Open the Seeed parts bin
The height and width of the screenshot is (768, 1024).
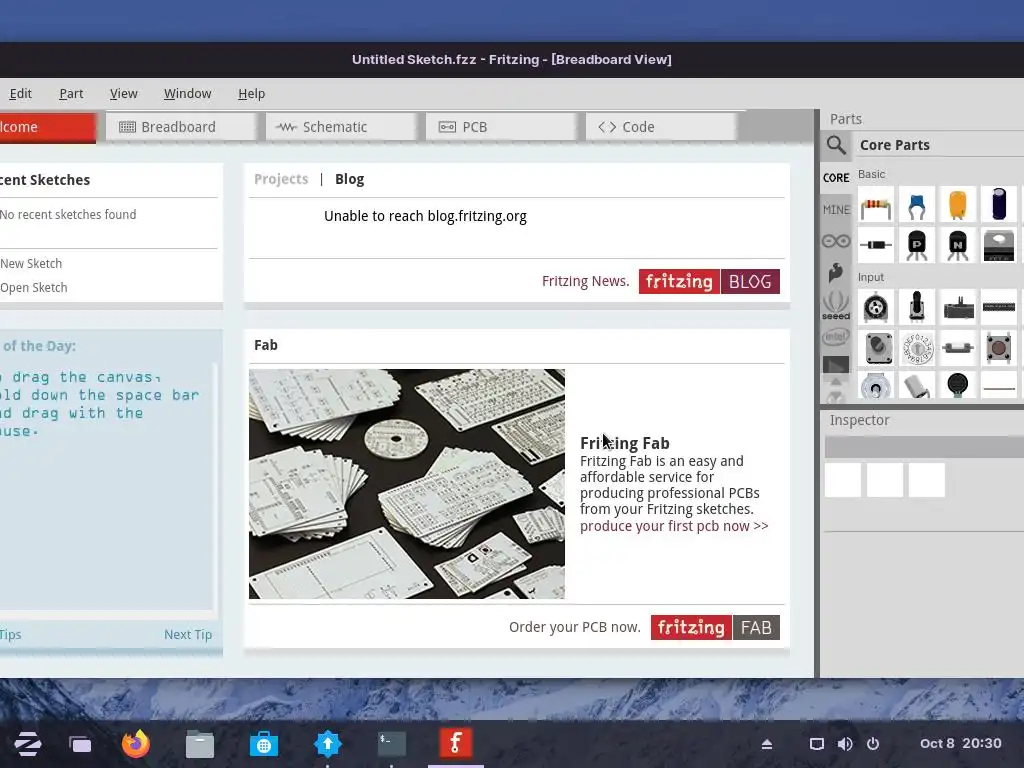pyautogui.click(x=836, y=305)
